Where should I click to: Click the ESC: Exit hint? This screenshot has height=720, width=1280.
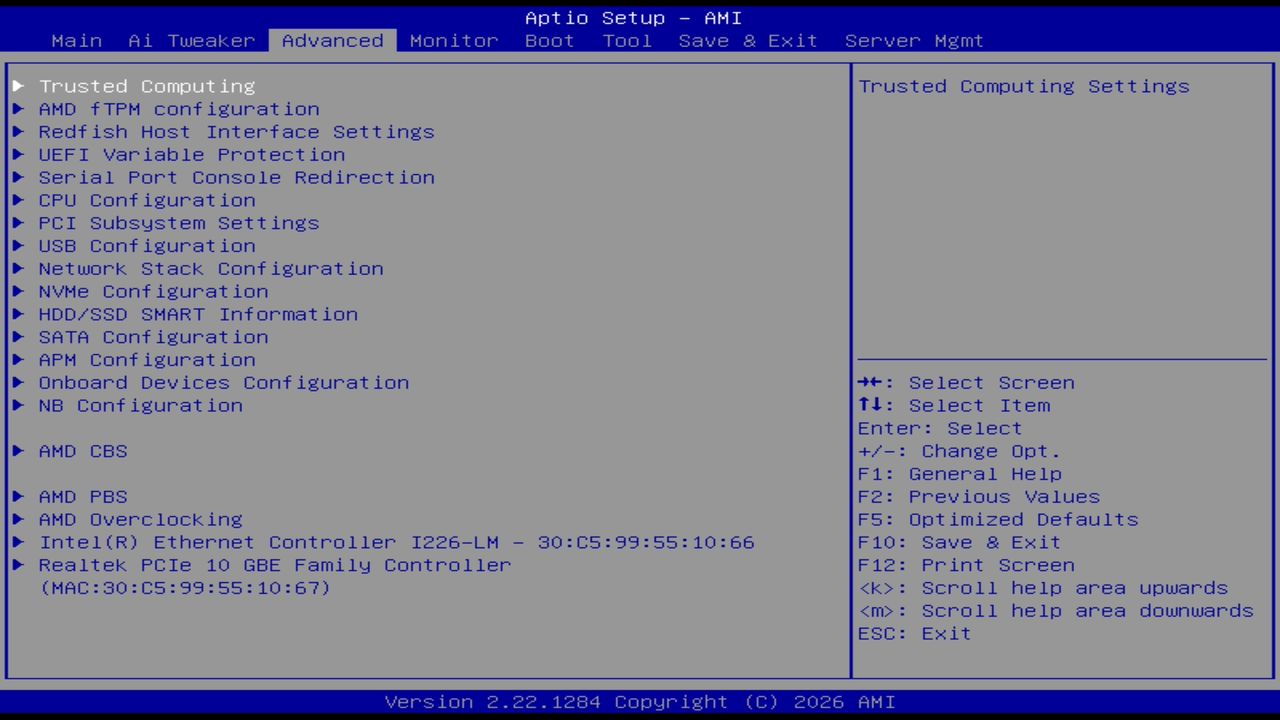click(914, 634)
